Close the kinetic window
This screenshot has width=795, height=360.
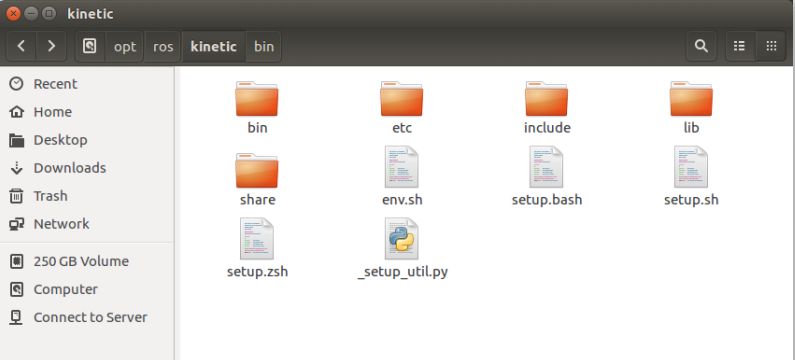click(x=13, y=14)
